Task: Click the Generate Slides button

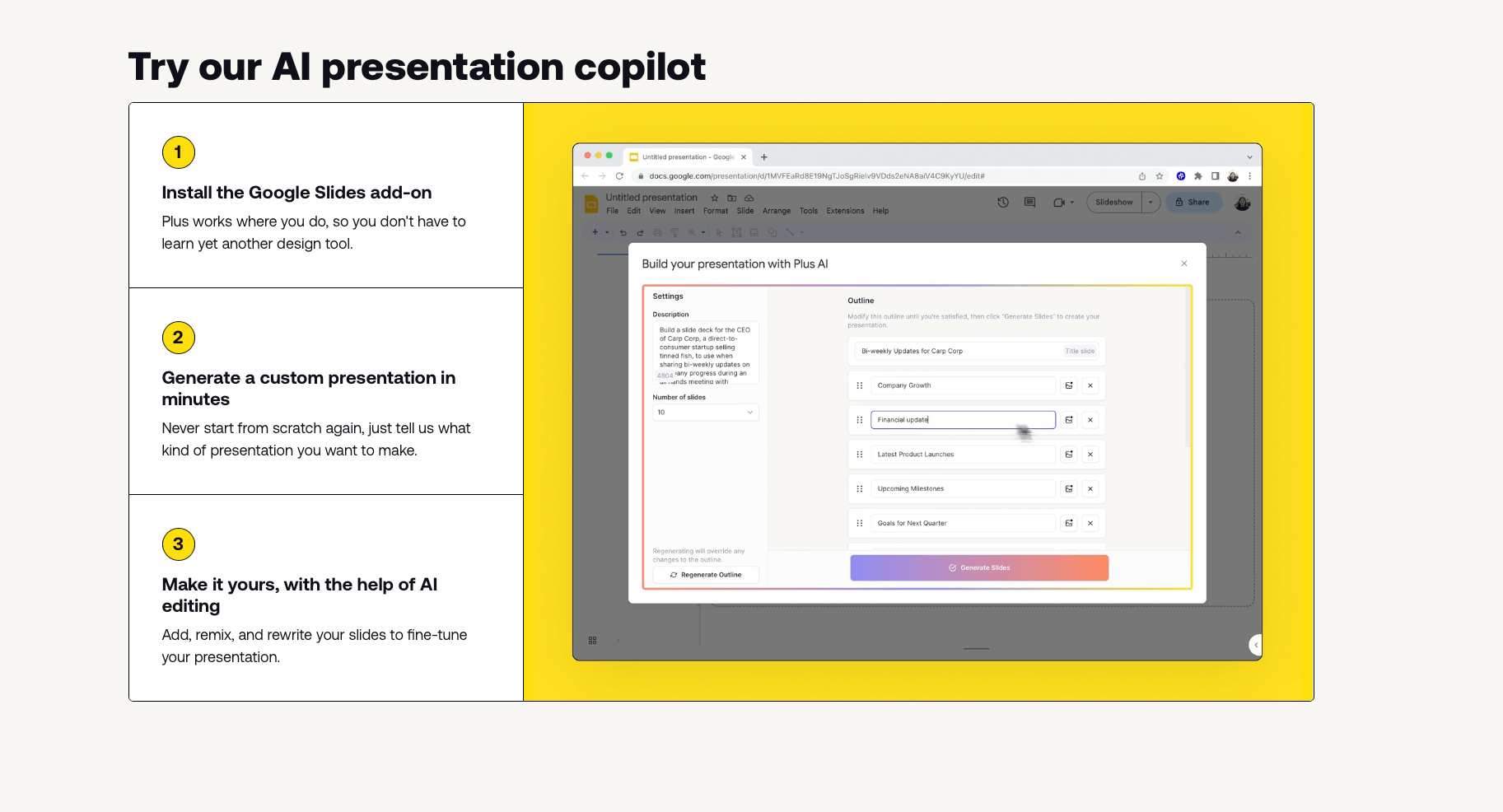Action: click(x=979, y=568)
